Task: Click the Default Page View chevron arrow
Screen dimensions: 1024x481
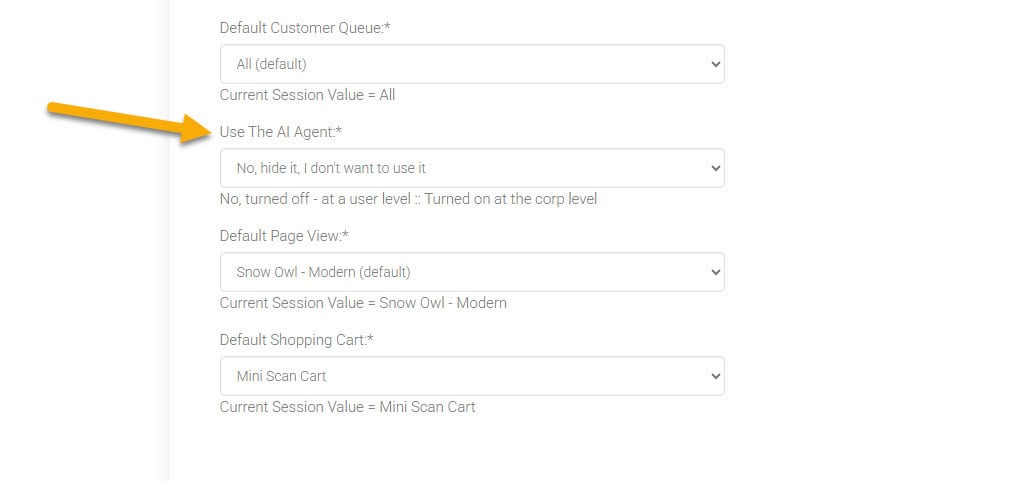Action: (715, 272)
